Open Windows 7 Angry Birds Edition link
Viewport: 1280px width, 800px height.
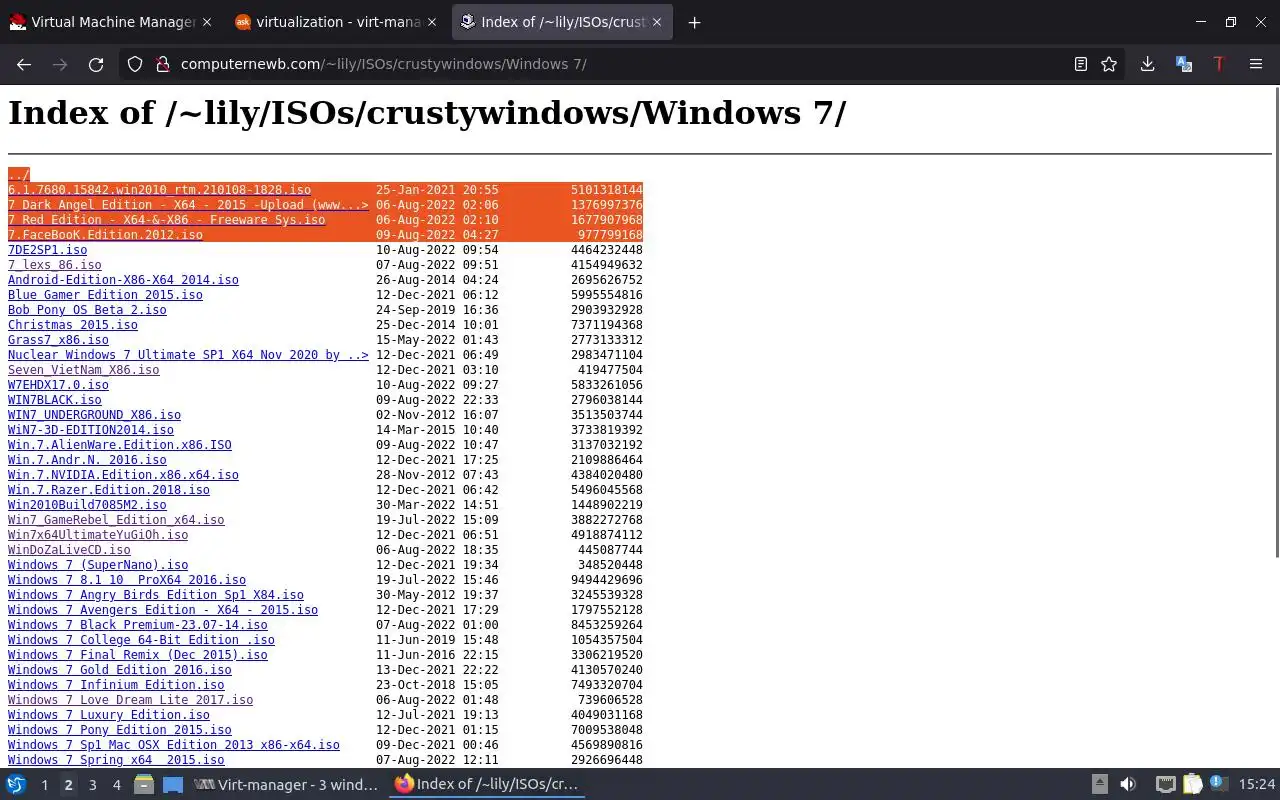point(156,595)
